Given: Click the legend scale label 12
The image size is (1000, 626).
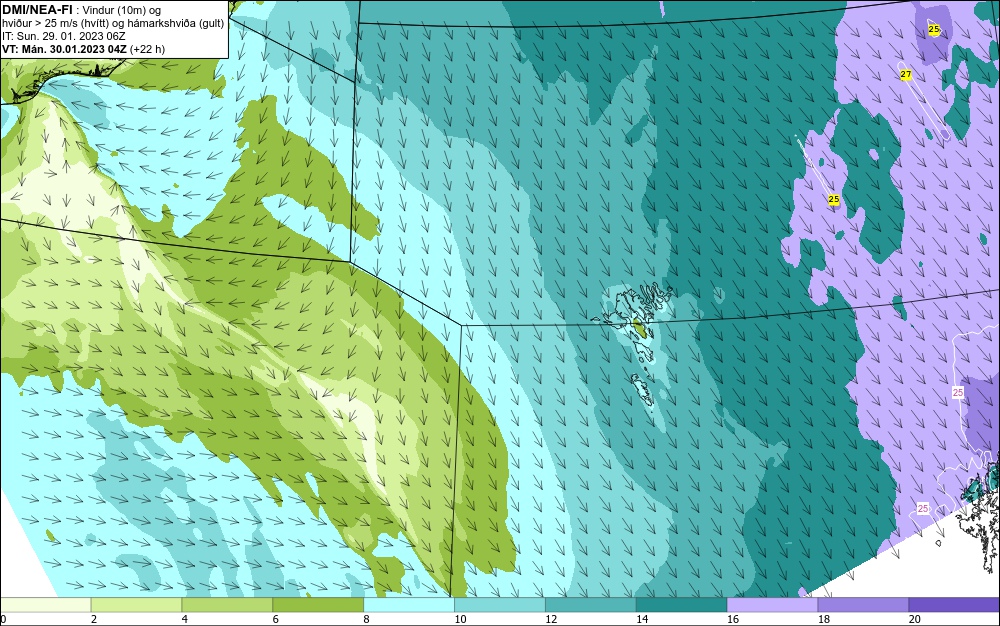Looking at the screenshot, I should pos(551,619).
